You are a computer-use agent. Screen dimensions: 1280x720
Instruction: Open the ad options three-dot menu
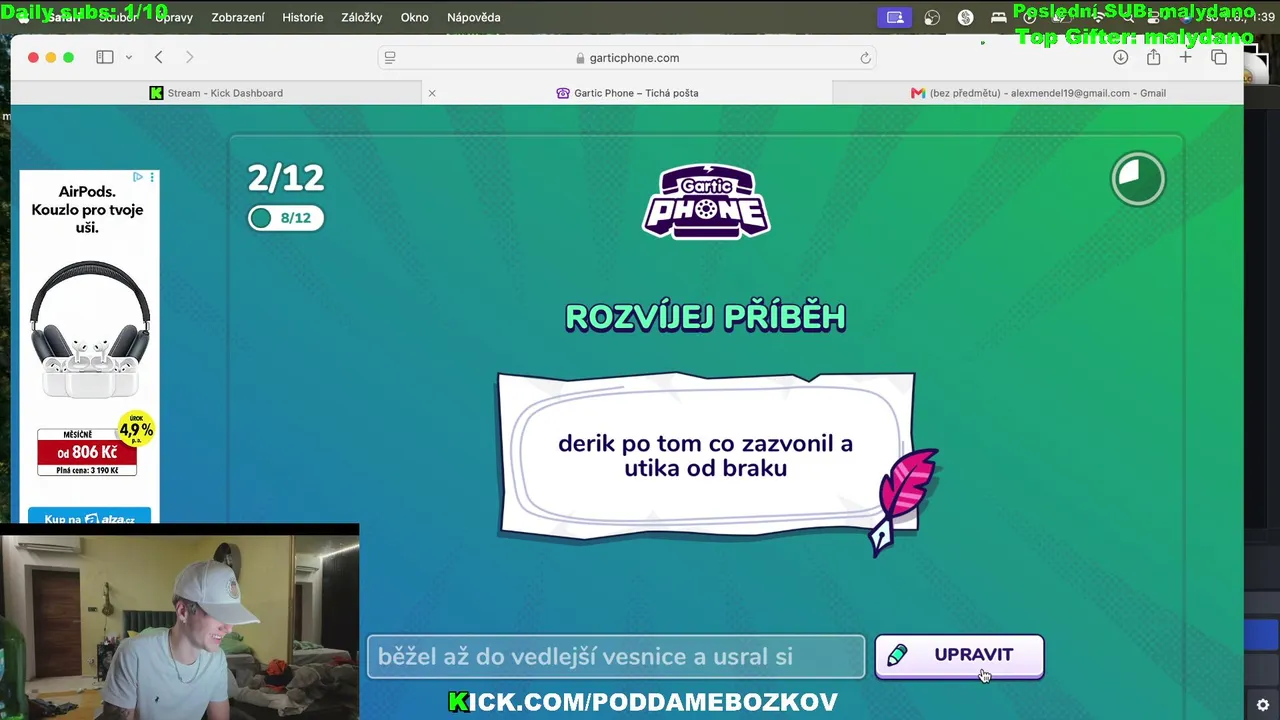tap(152, 177)
